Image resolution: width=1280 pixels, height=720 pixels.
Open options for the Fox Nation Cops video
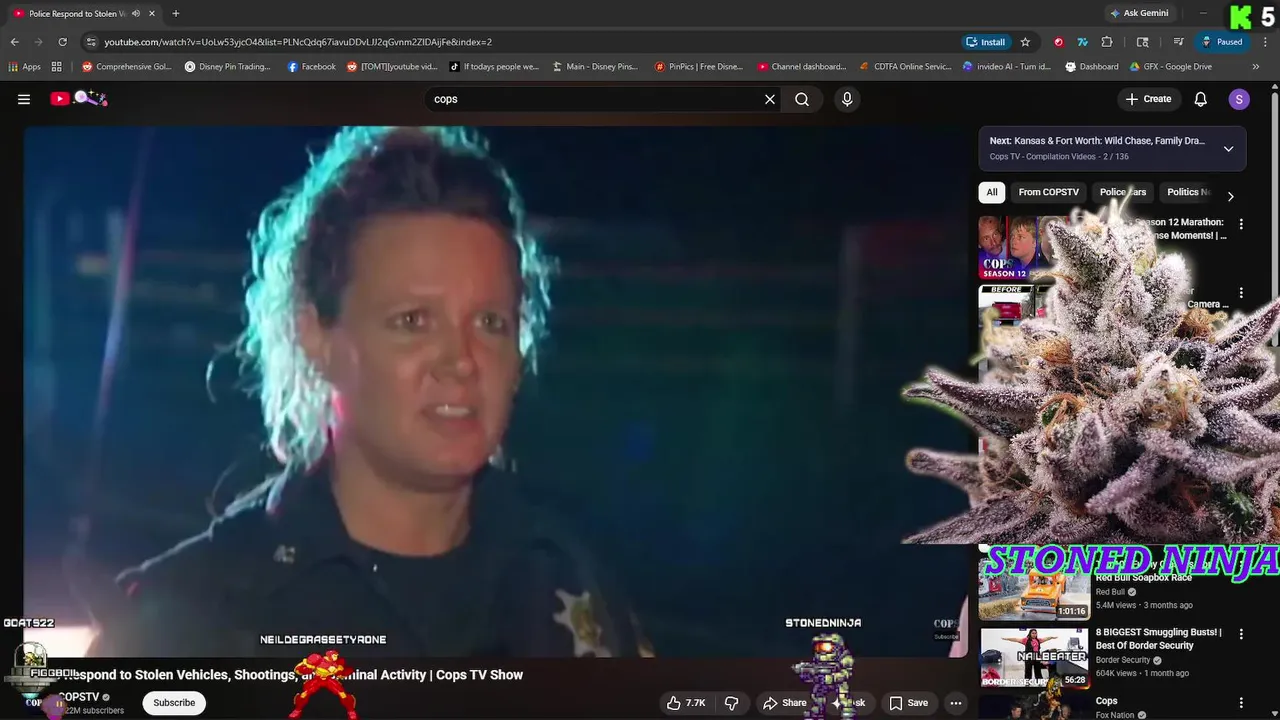1241,703
